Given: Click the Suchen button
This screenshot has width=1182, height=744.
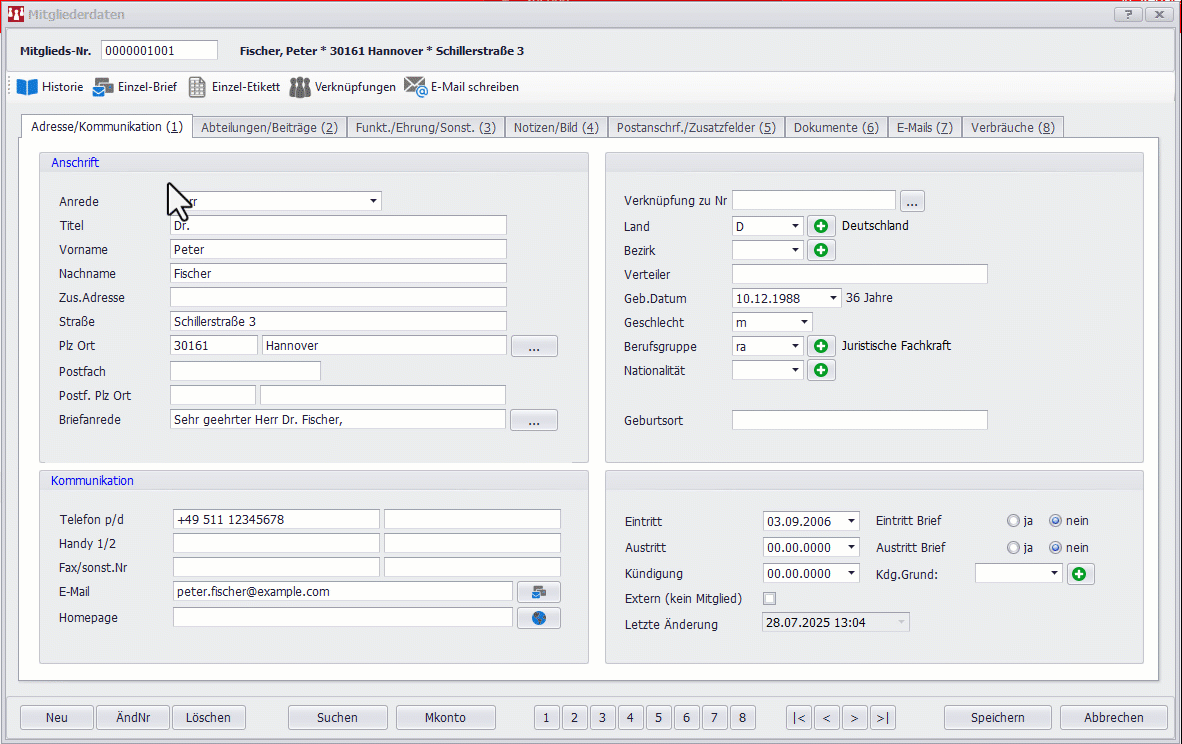Looking at the screenshot, I should [x=337, y=717].
